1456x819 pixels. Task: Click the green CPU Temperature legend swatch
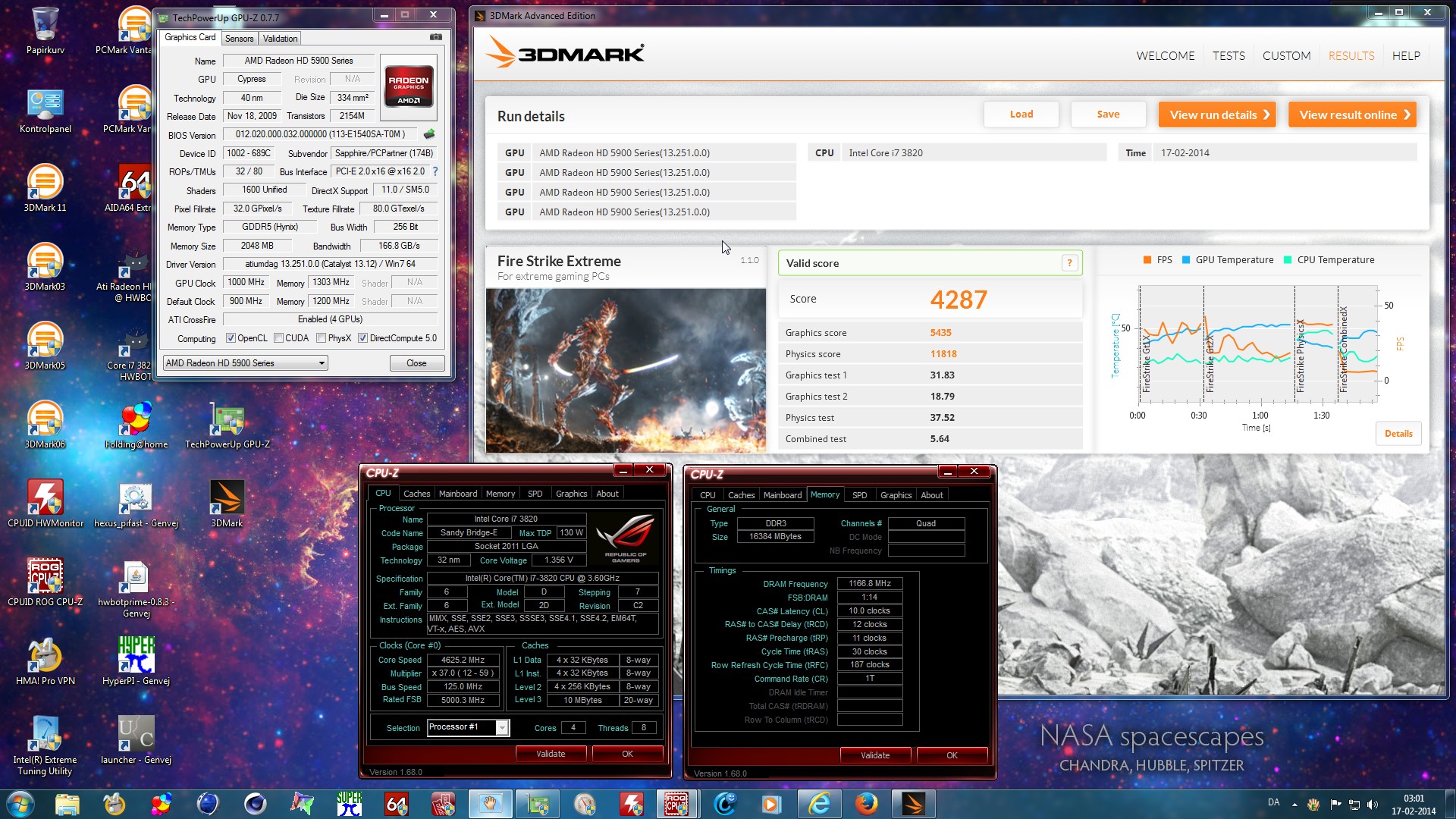(1288, 260)
